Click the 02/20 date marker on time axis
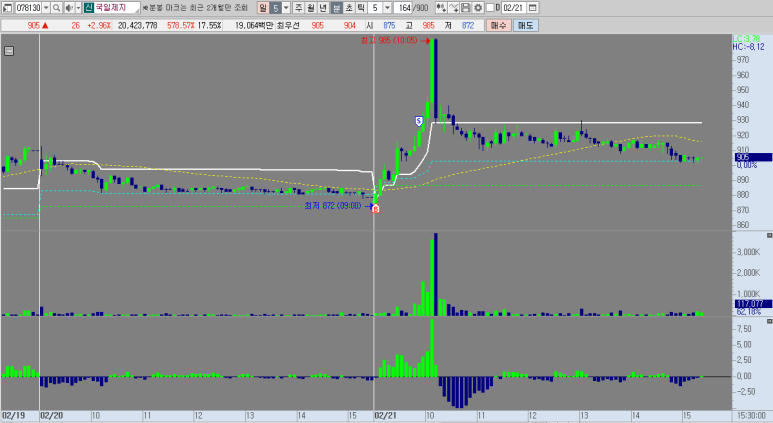This screenshot has width=773, height=423. pos(51,416)
